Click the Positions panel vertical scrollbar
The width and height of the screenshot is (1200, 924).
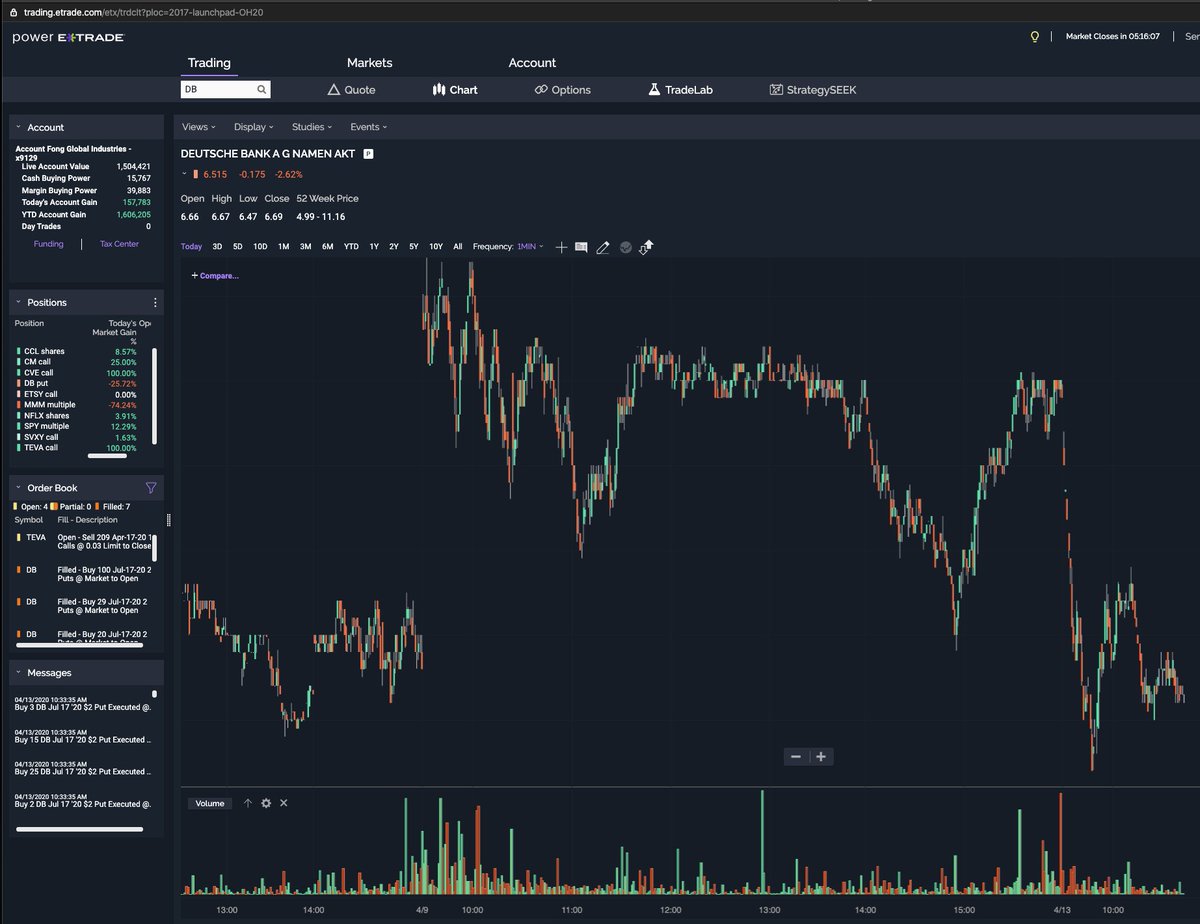(154, 396)
